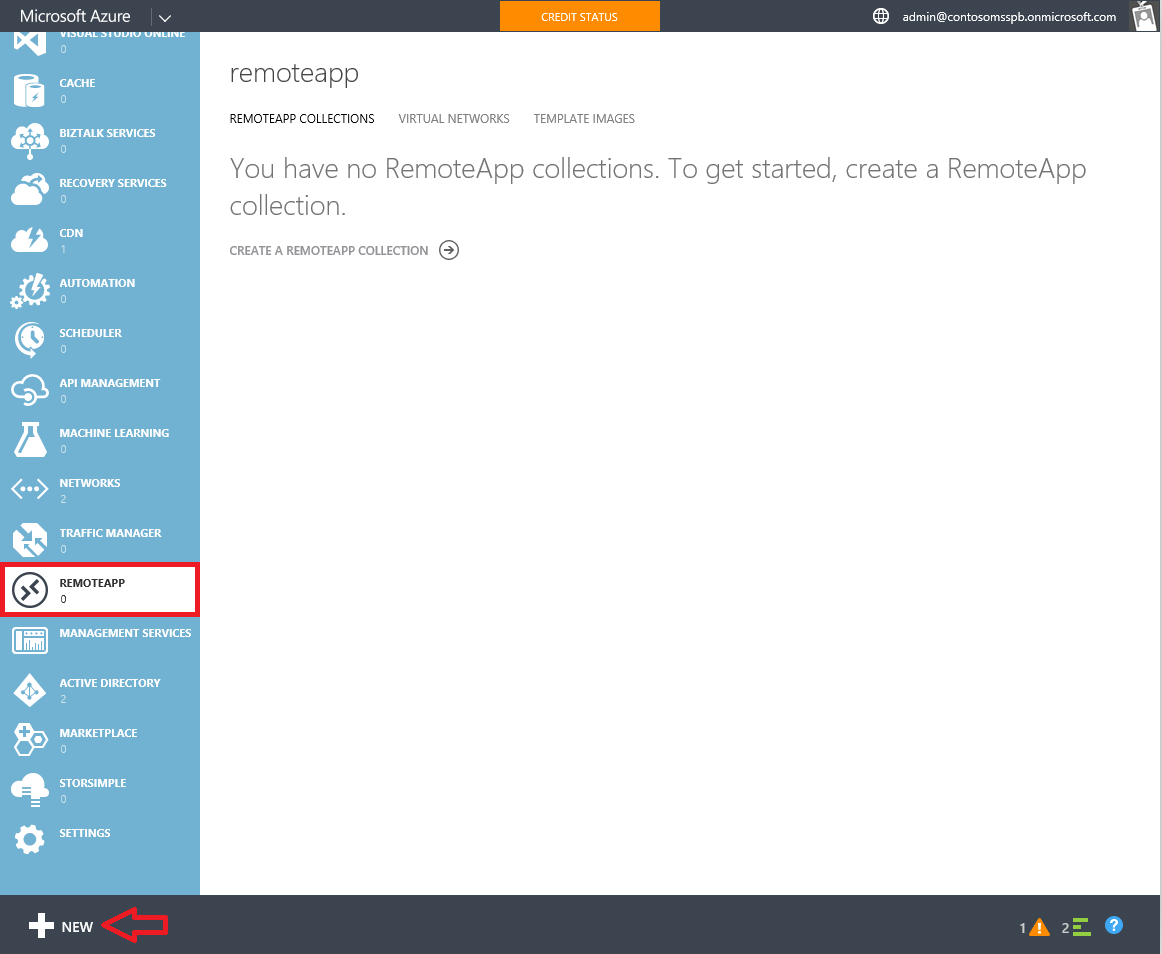
Task: Click the CDN cloud lightning icon
Action: (x=30, y=240)
